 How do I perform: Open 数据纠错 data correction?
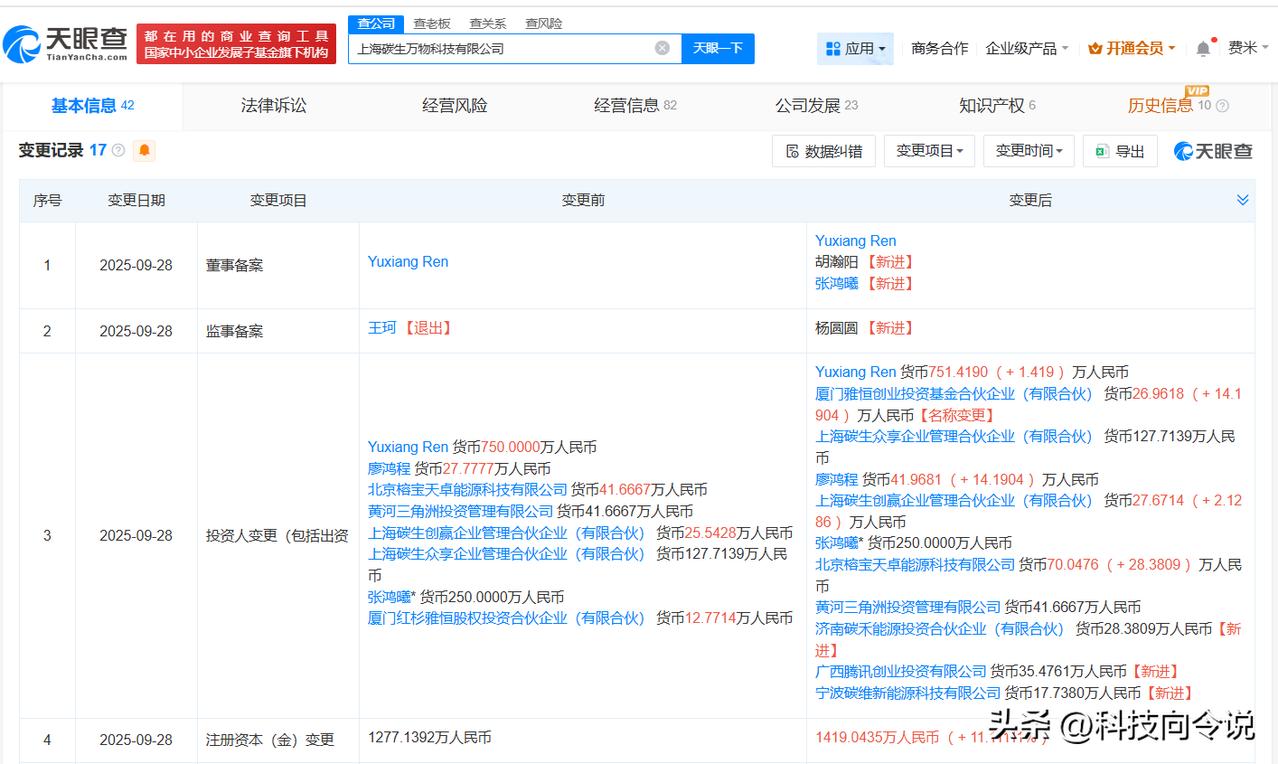[x=824, y=151]
